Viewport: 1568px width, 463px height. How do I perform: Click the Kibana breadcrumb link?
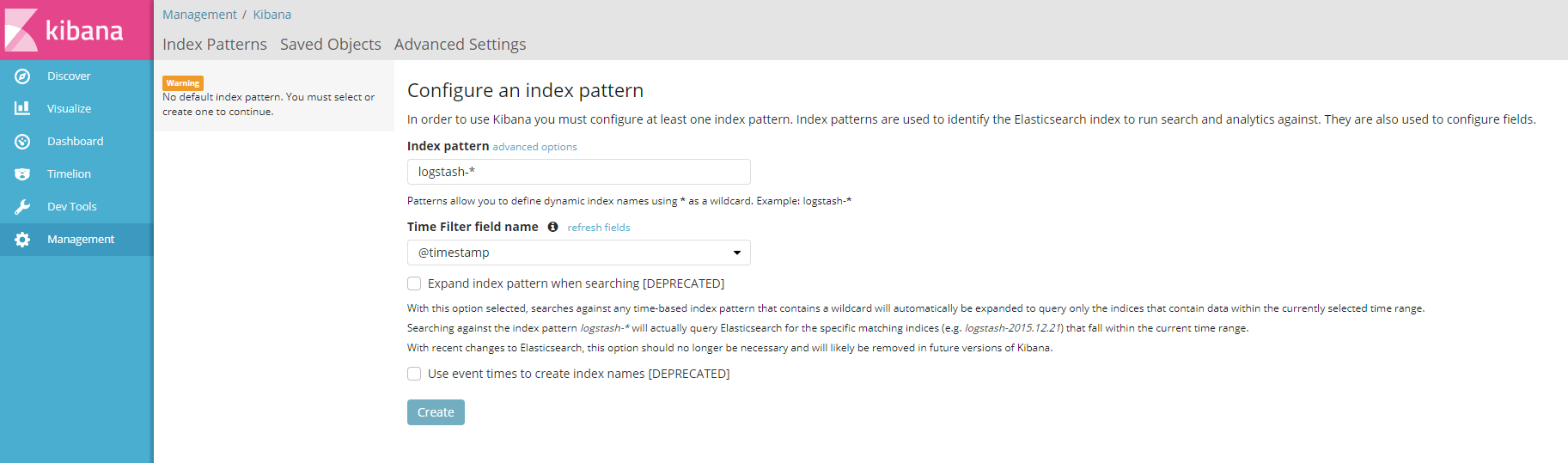click(272, 15)
